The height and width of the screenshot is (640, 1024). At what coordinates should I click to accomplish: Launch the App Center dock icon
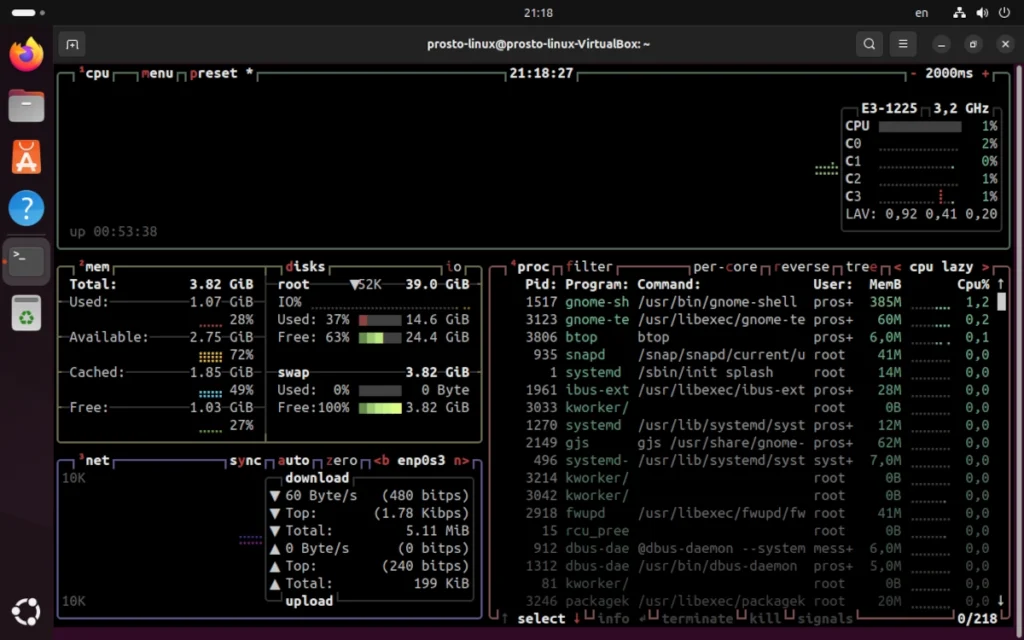(26, 157)
